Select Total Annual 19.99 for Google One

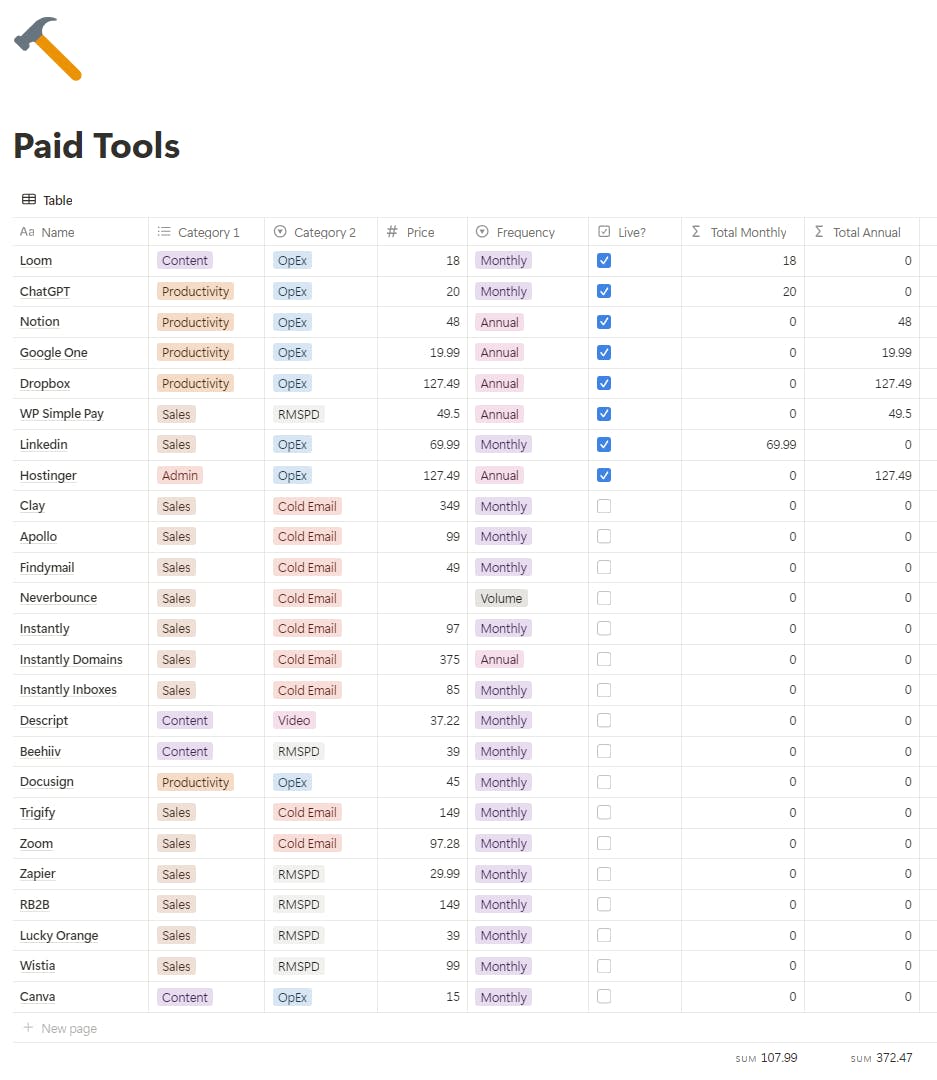[x=896, y=353]
